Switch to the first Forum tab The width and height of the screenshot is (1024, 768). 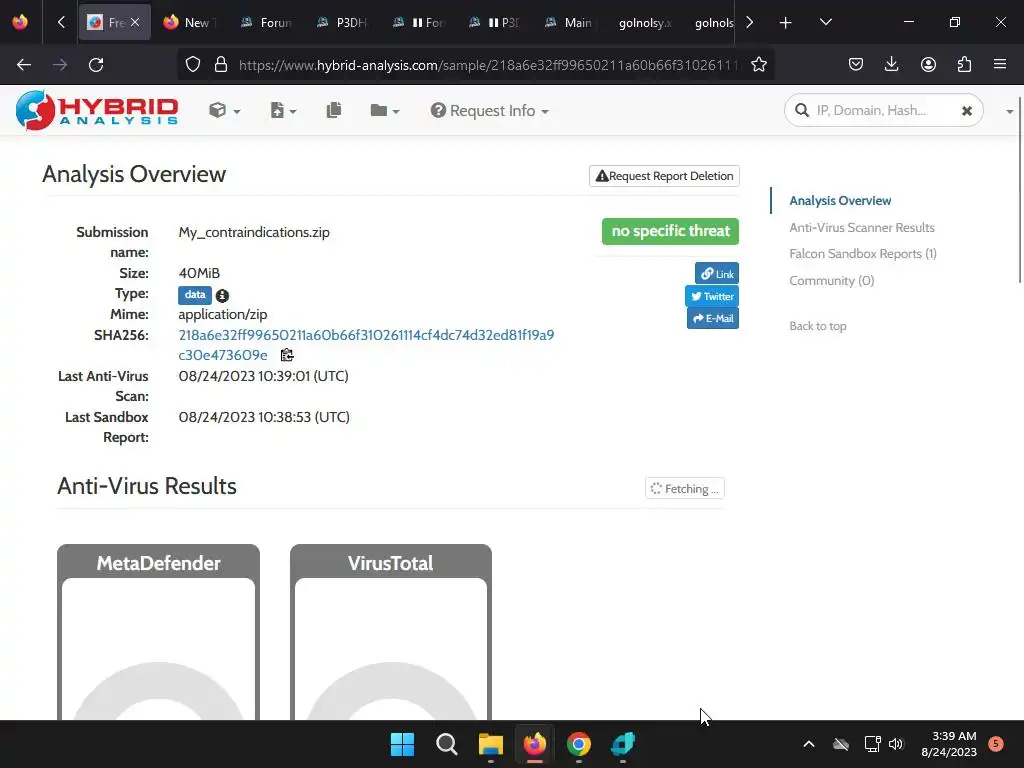266,22
